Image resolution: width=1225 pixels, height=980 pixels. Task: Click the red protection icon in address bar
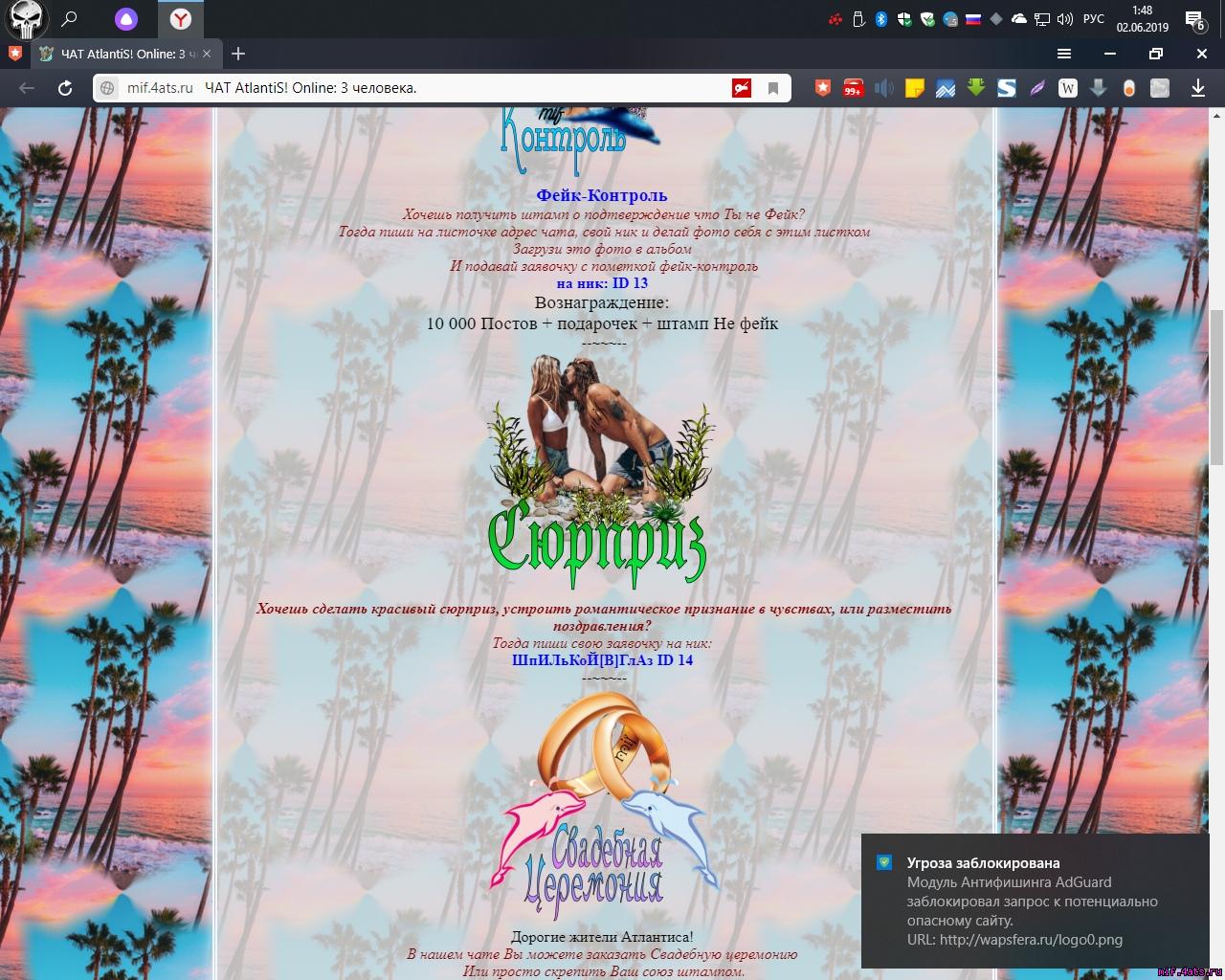click(x=742, y=88)
